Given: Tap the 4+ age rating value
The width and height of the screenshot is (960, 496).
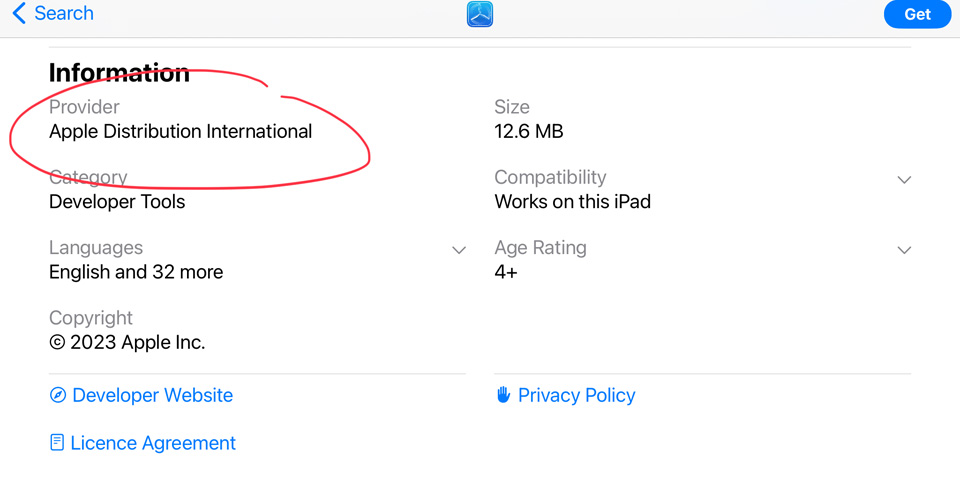Looking at the screenshot, I should (x=506, y=272).
